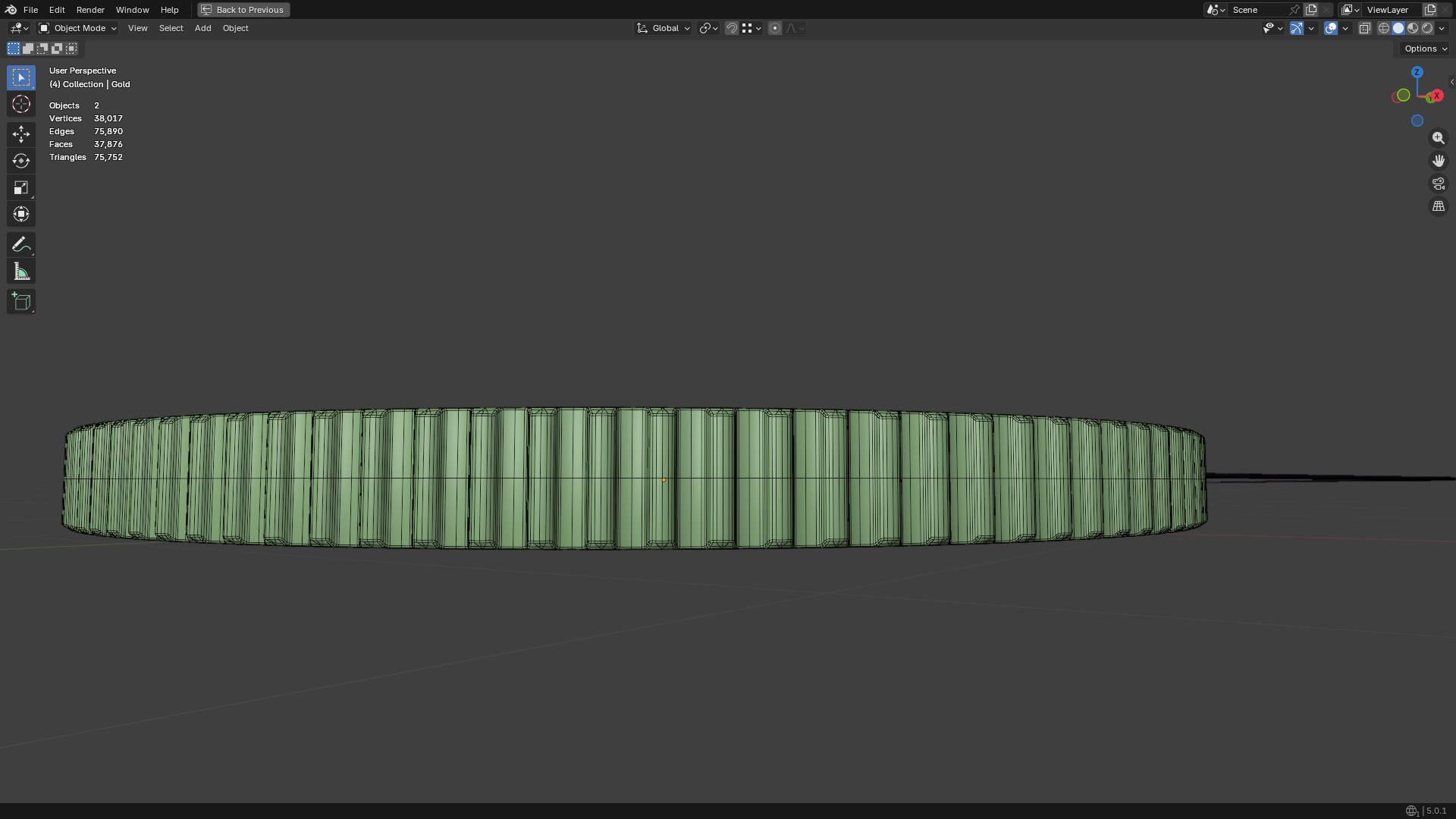Set selection mode to Subtract
This screenshot has height=819, width=1456.
click(x=42, y=49)
